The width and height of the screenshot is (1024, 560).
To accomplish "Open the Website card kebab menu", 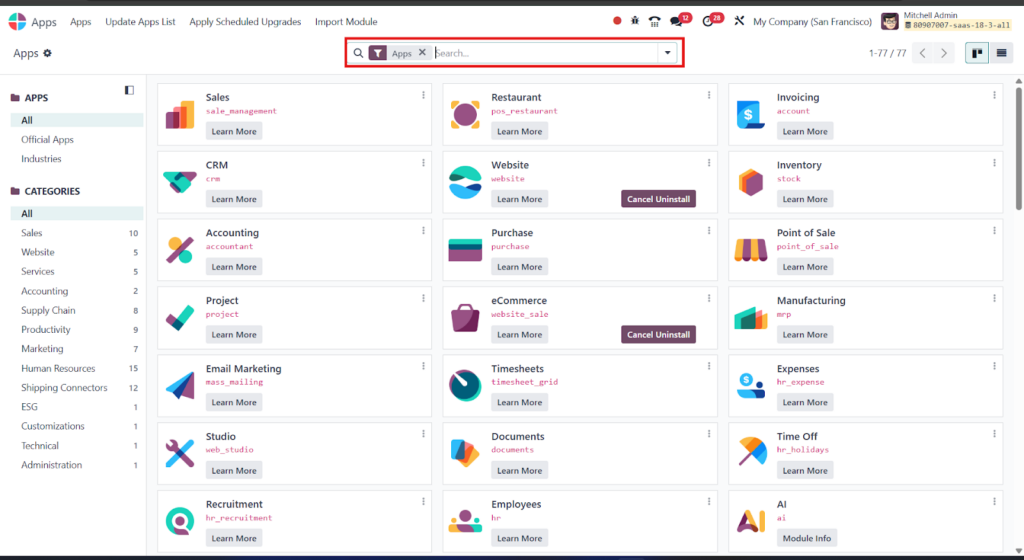I will tap(709, 163).
